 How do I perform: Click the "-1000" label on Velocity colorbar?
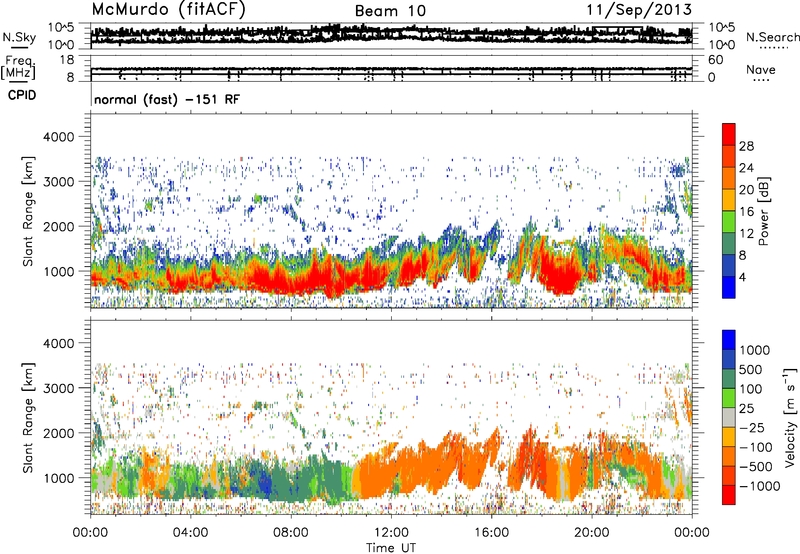click(760, 486)
